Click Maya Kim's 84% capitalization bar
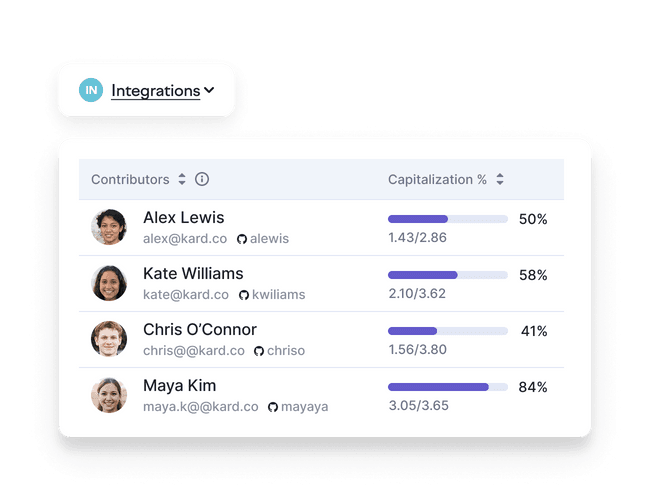This screenshot has height=500, width=650. [x=447, y=387]
